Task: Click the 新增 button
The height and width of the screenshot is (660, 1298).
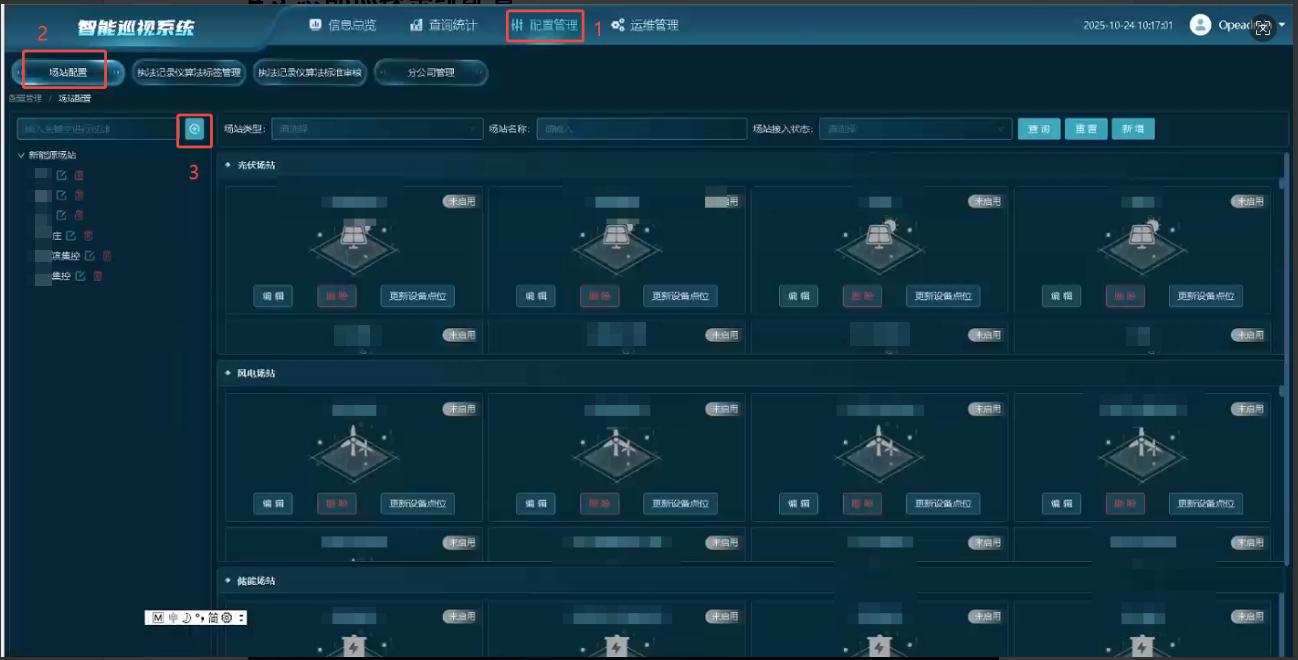Action: 1132,129
